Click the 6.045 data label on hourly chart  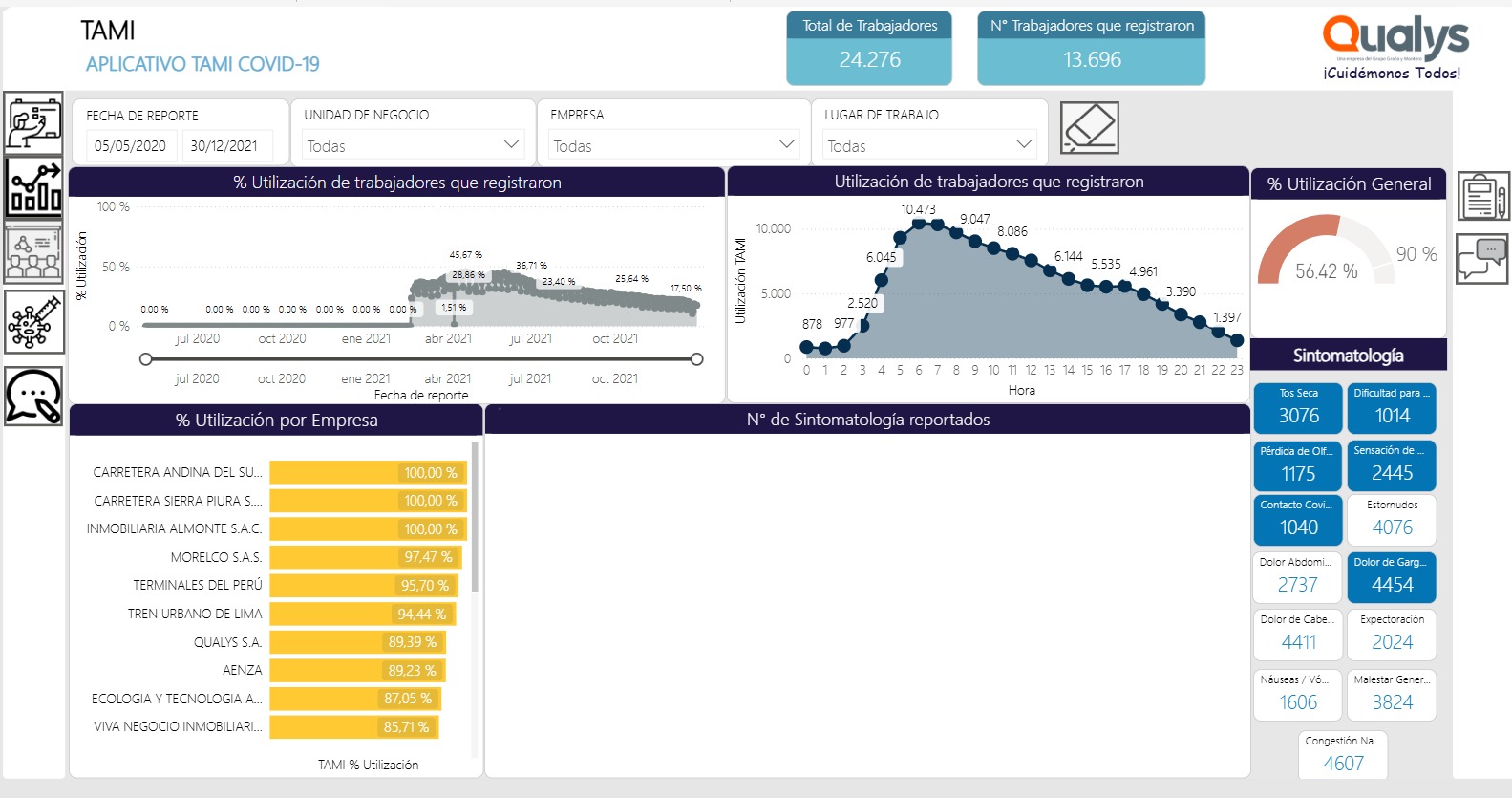(881, 257)
